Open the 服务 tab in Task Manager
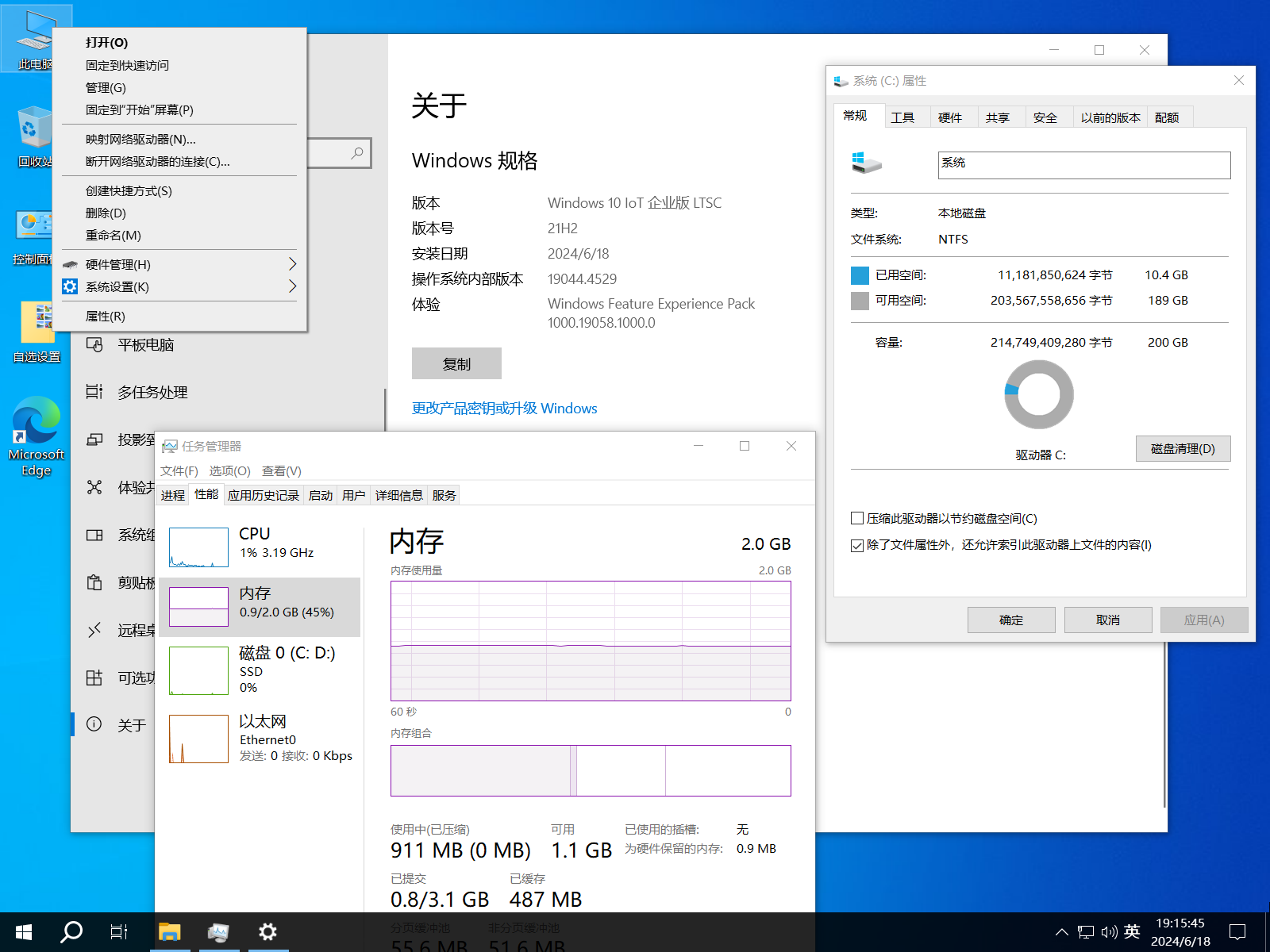This screenshot has height=952, width=1270. click(x=444, y=495)
